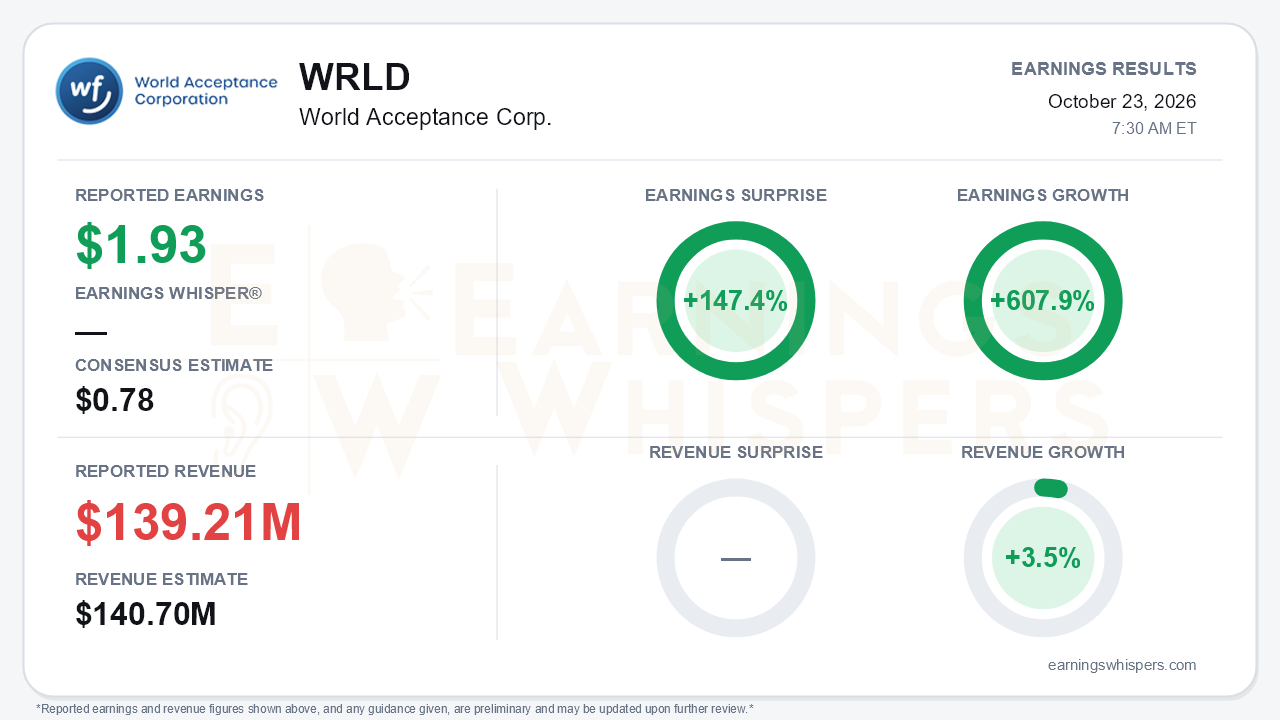Click the Earnings Surprise heading
This screenshot has height=720, width=1280.
[x=736, y=195]
